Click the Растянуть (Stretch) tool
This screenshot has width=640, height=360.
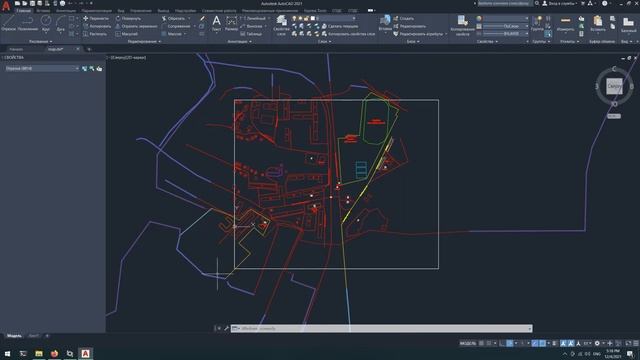pos(95,34)
